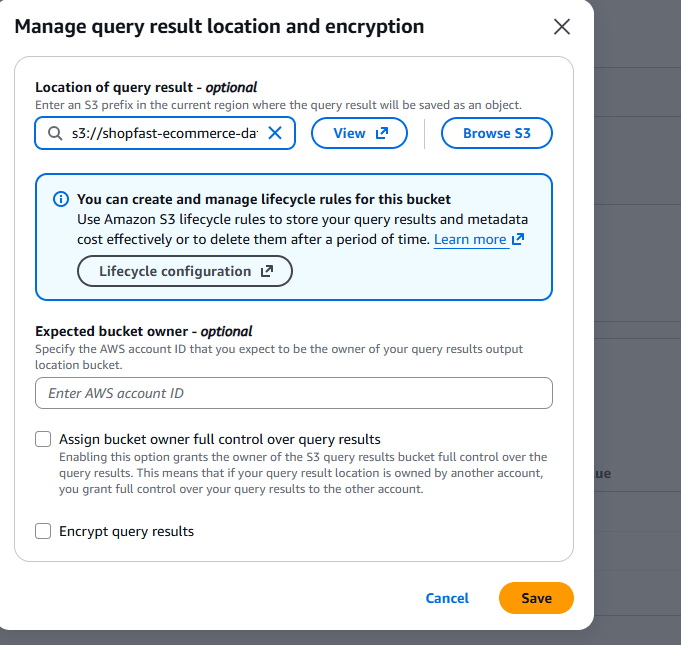Click the Encrypt query results label text
Screen dimensions: 681x645
[126, 531]
